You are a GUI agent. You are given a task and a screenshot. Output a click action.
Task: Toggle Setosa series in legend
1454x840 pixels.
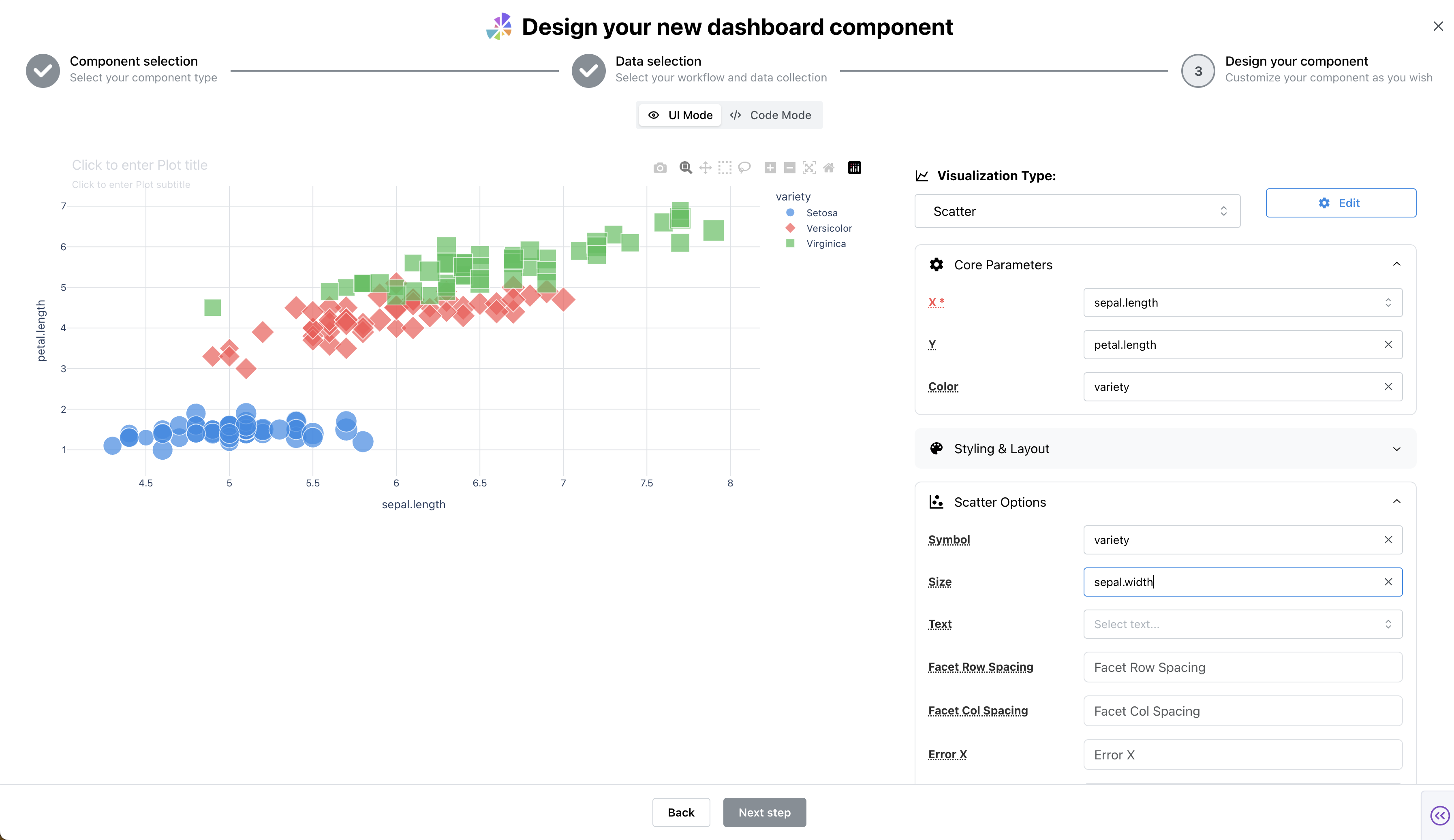click(821, 213)
